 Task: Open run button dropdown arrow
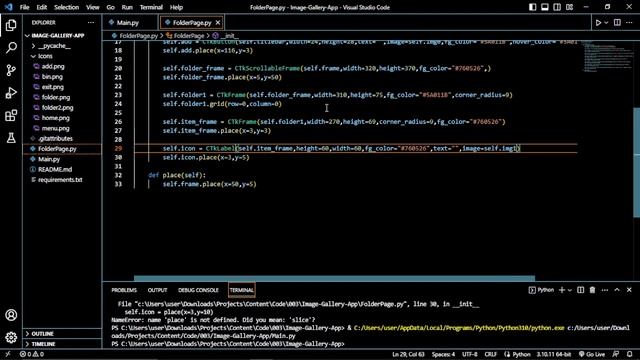[x=606, y=23]
